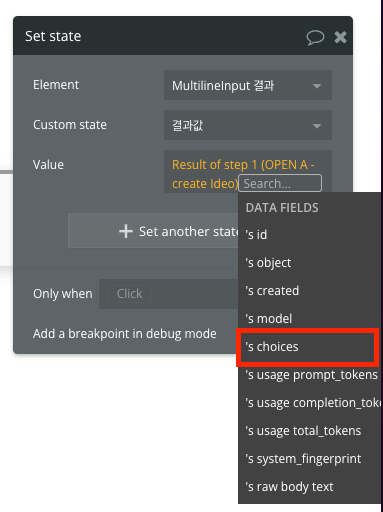Open the comment speech bubble icon
This screenshot has height=512, width=383.
[315, 37]
